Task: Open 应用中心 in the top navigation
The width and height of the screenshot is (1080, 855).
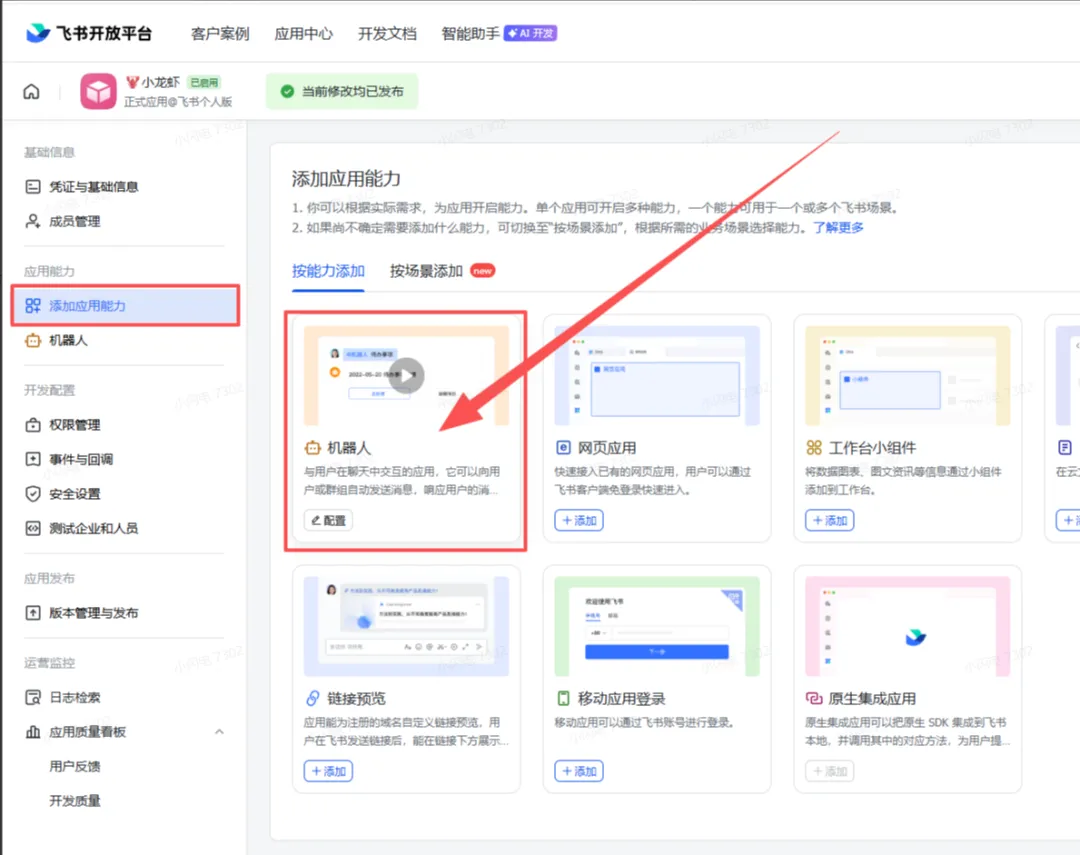Action: pos(303,34)
